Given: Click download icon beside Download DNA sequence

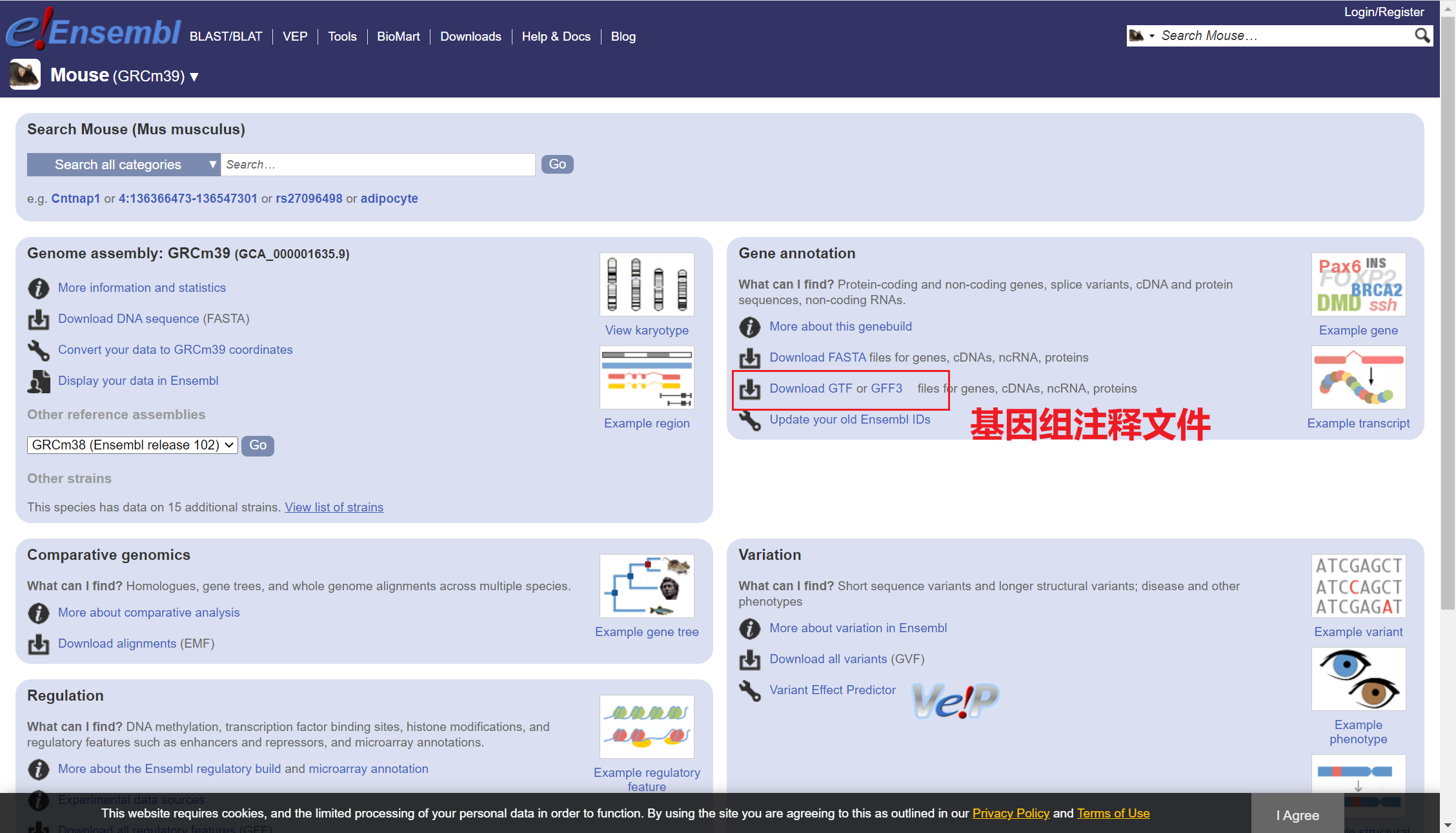Looking at the screenshot, I should (x=39, y=319).
